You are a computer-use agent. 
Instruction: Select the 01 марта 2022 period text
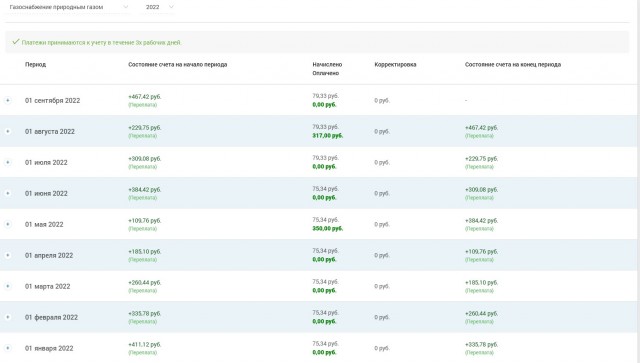[48, 286]
